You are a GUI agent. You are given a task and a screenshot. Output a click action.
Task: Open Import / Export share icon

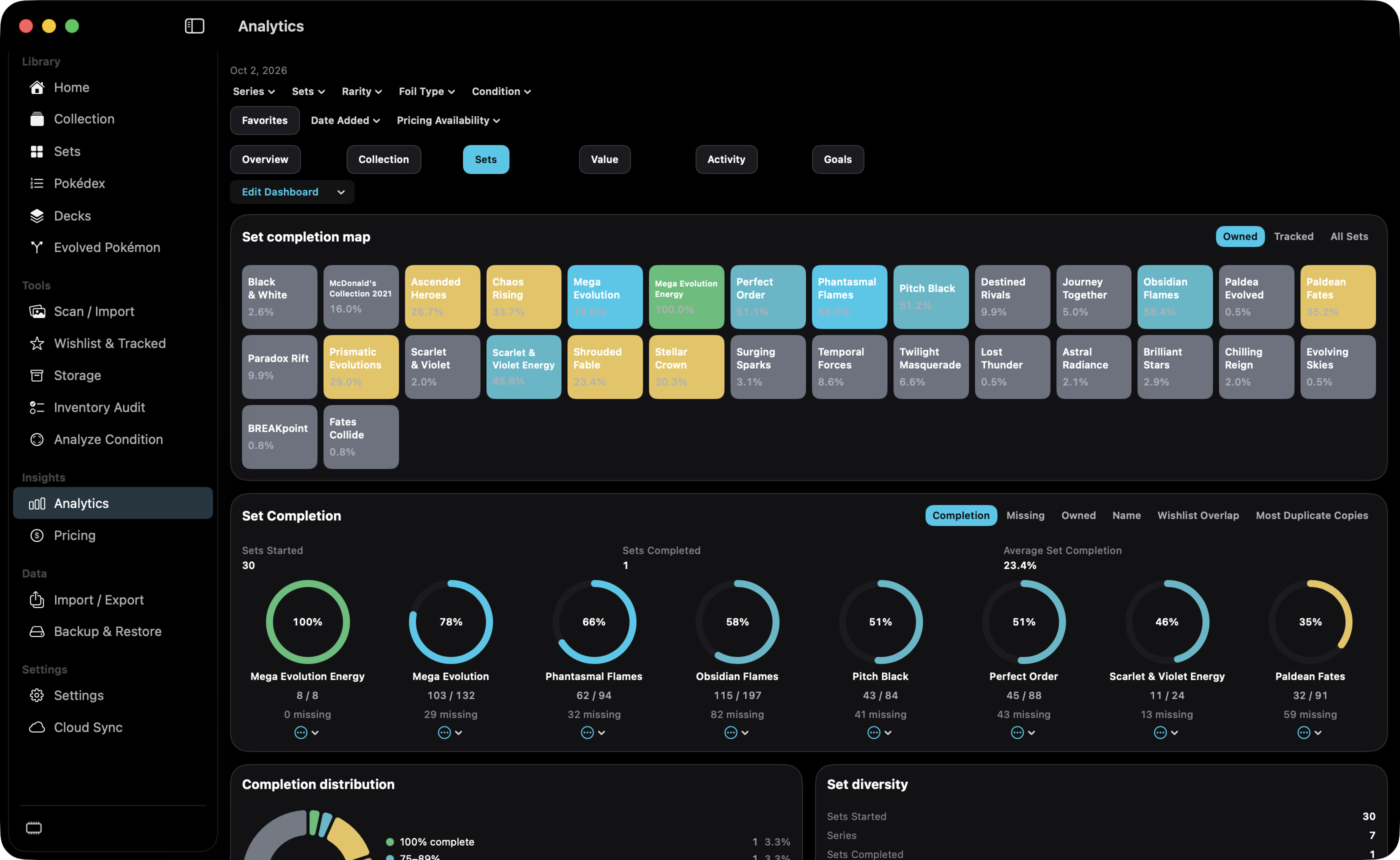pyautogui.click(x=37, y=599)
